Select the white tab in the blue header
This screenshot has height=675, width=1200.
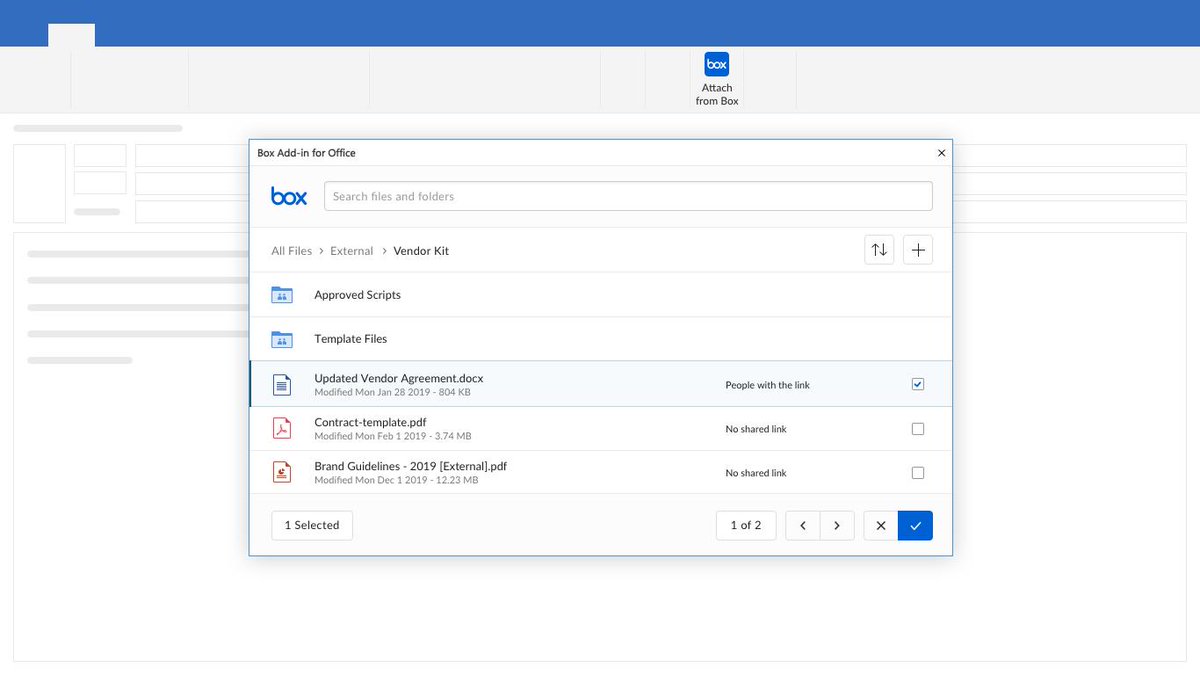click(71, 35)
